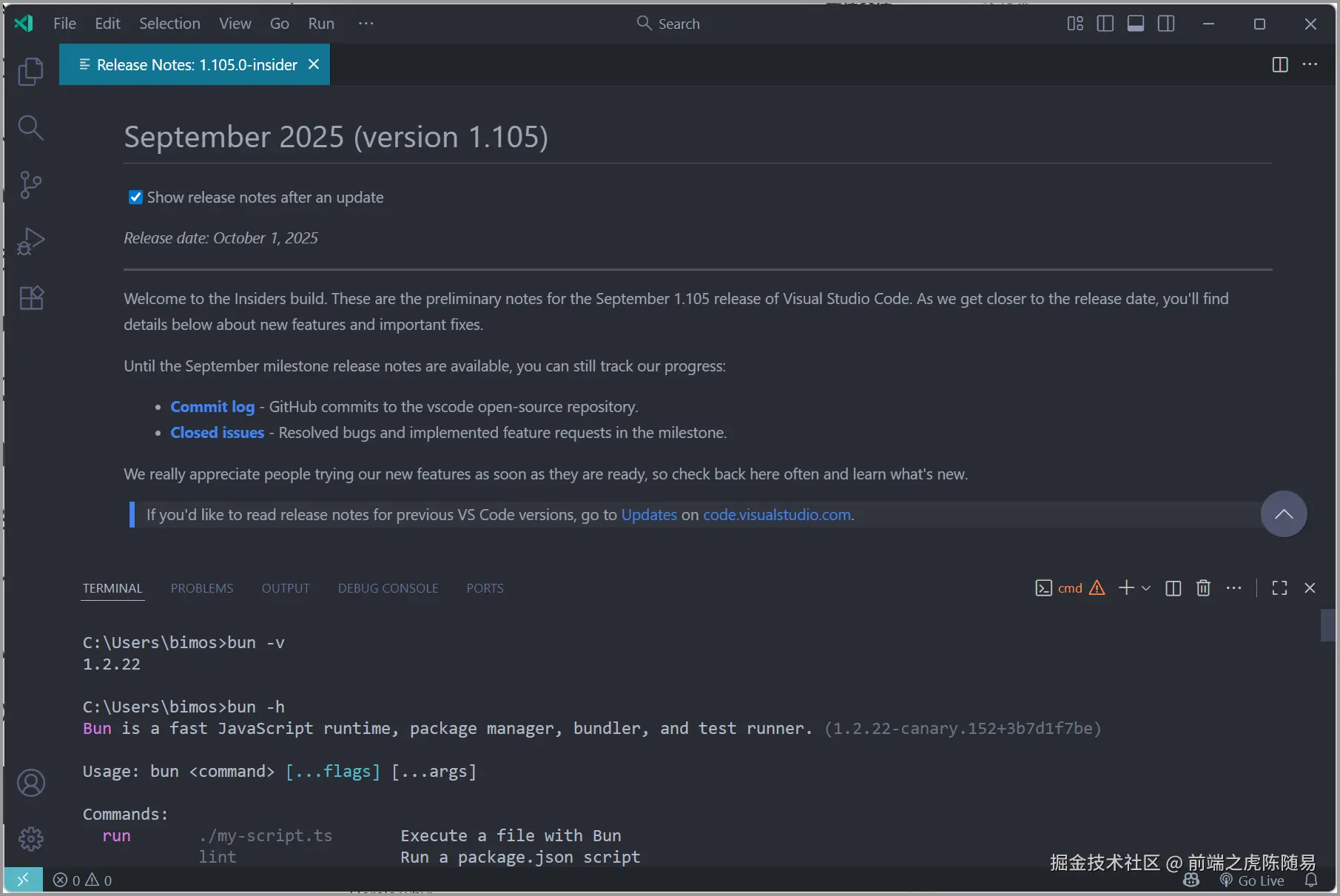The width and height of the screenshot is (1340, 896).
Task: Click the terminal vertical scrollbar thumb
Action: click(x=1327, y=625)
